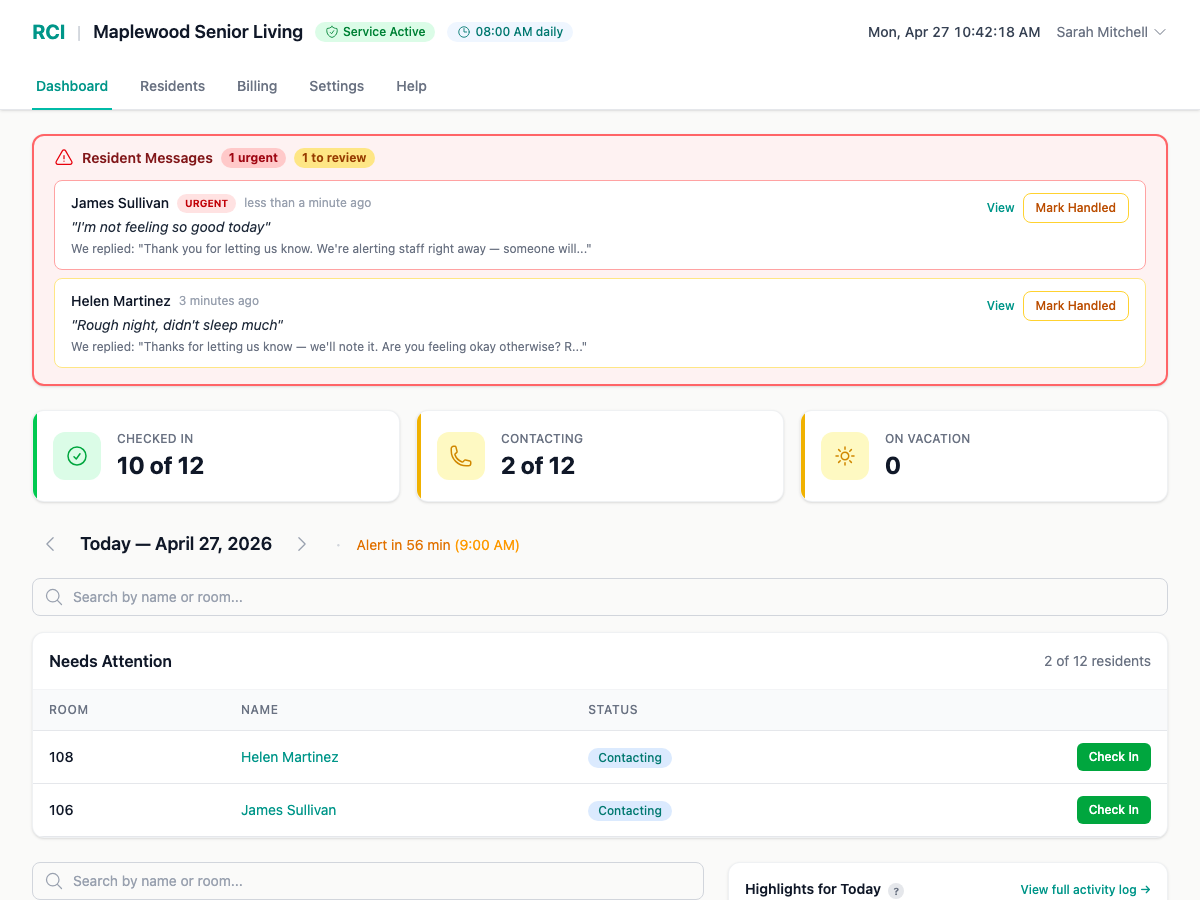Go to previous day with left chevron
The height and width of the screenshot is (900, 1200).
tap(50, 544)
